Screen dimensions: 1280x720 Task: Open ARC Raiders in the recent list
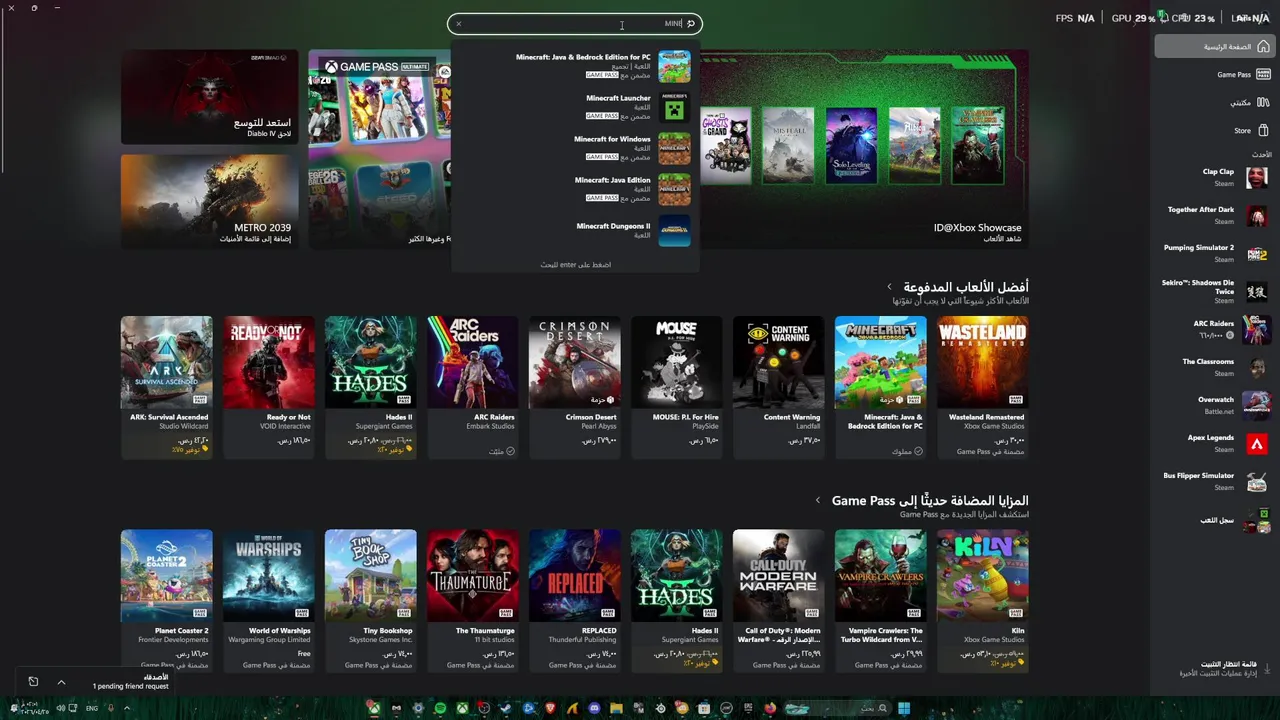point(1213,329)
